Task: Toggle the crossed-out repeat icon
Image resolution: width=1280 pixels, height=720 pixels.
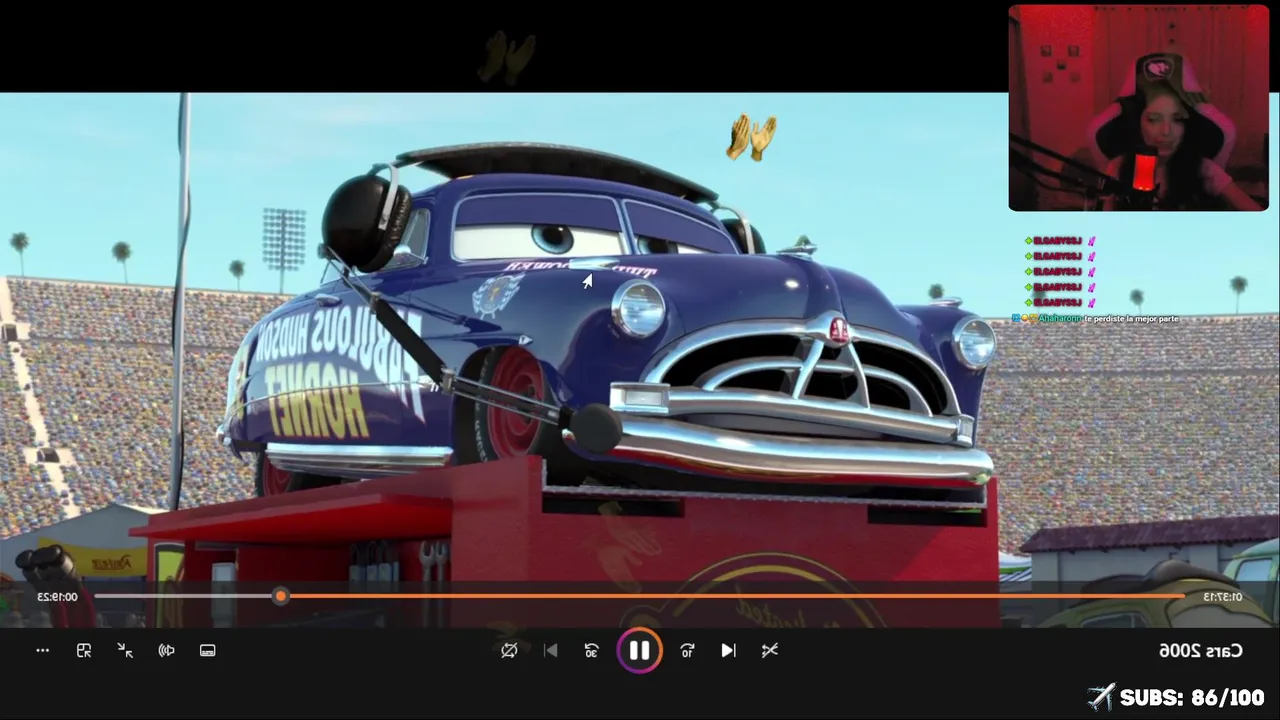Action: click(x=509, y=650)
